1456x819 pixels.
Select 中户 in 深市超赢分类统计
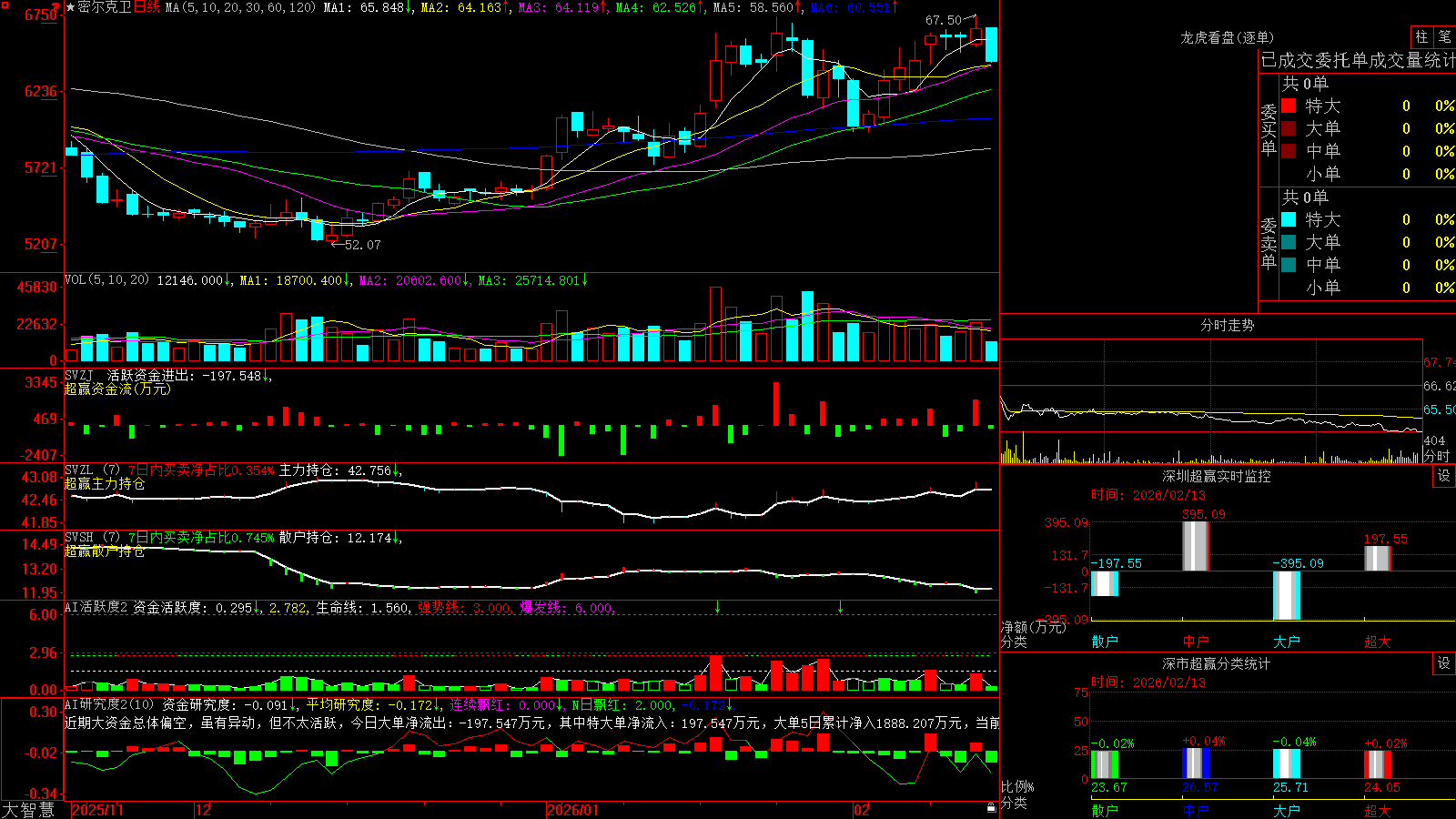point(1196,810)
